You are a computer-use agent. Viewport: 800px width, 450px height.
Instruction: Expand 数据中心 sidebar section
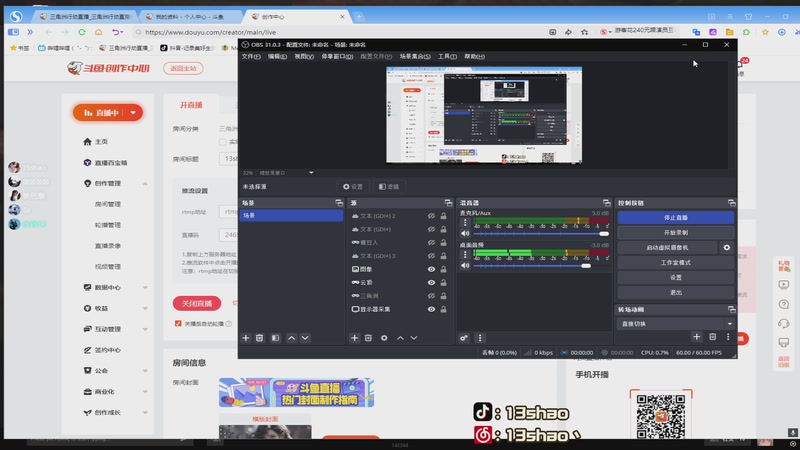pyautogui.click(x=145, y=288)
